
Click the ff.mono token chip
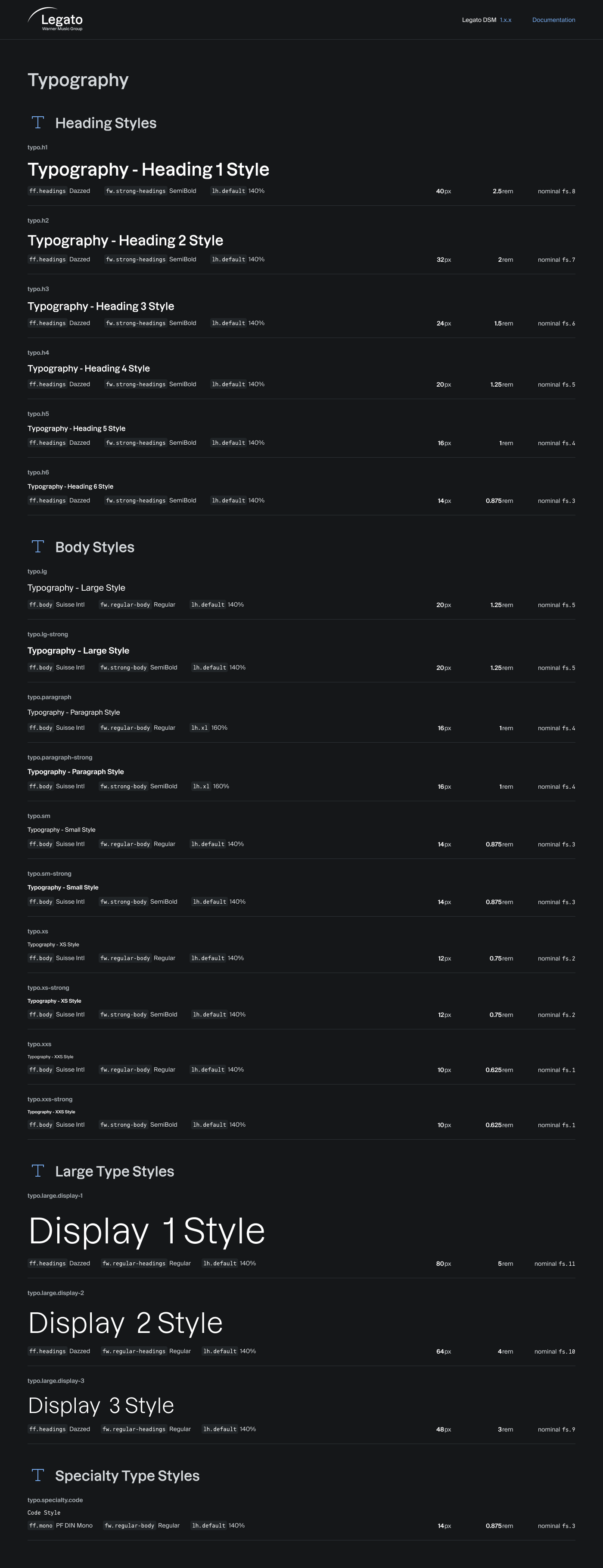(x=41, y=1525)
